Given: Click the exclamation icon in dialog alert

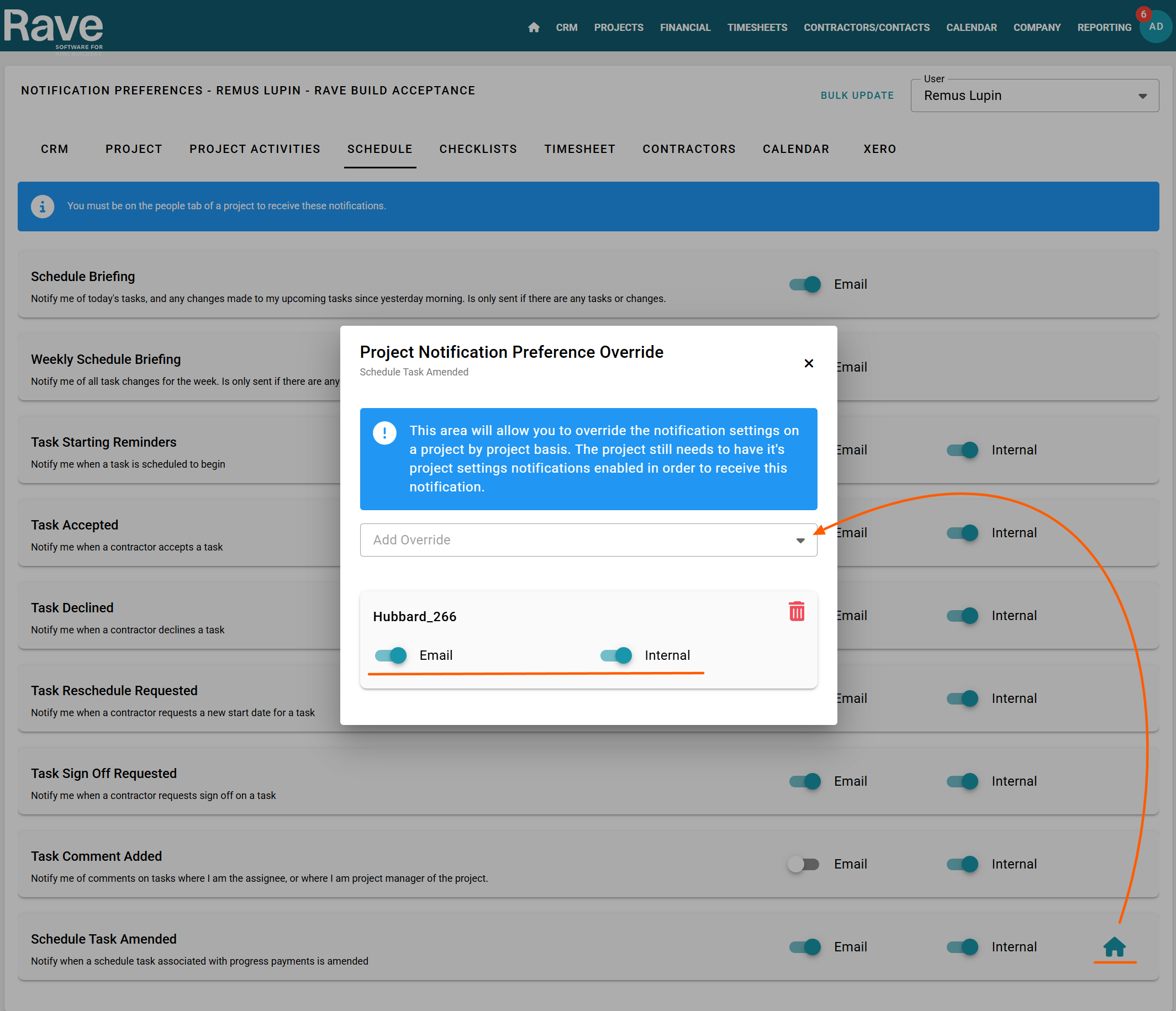Looking at the screenshot, I should [384, 433].
